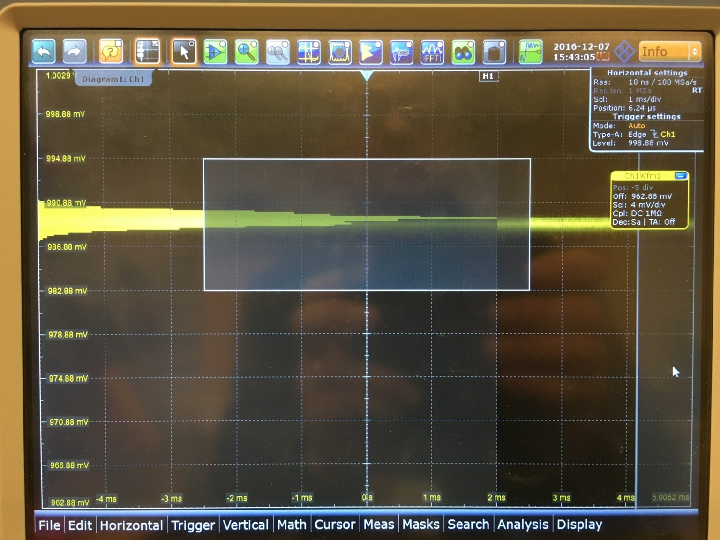Screen dimensions: 720x540
Task: Click the Ch1Wfm1 signal box title
Action: click(642, 176)
